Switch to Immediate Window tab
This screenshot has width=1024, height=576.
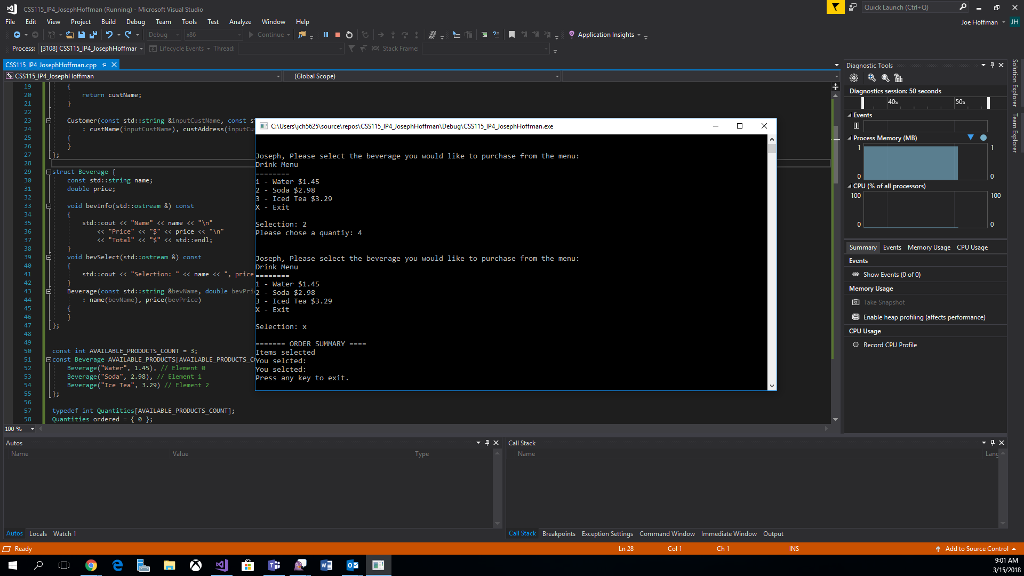[729, 534]
